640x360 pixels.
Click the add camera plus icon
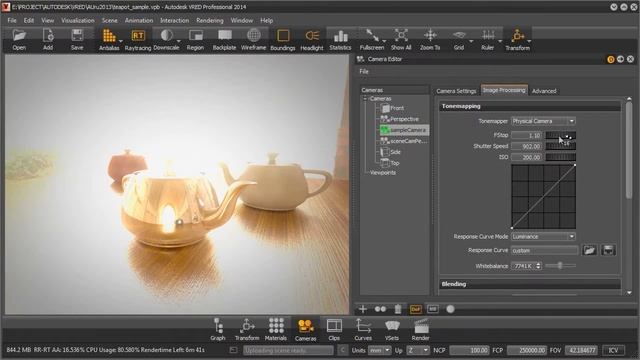coord(362,309)
